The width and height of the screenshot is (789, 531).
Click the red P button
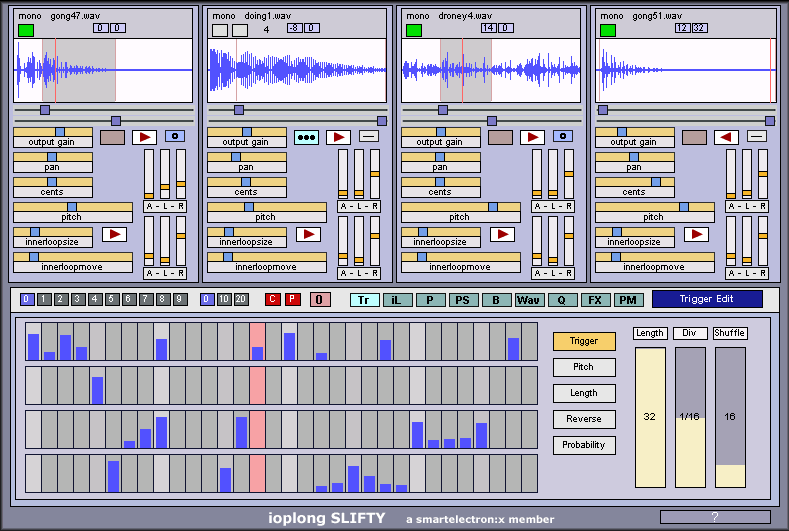point(292,299)
